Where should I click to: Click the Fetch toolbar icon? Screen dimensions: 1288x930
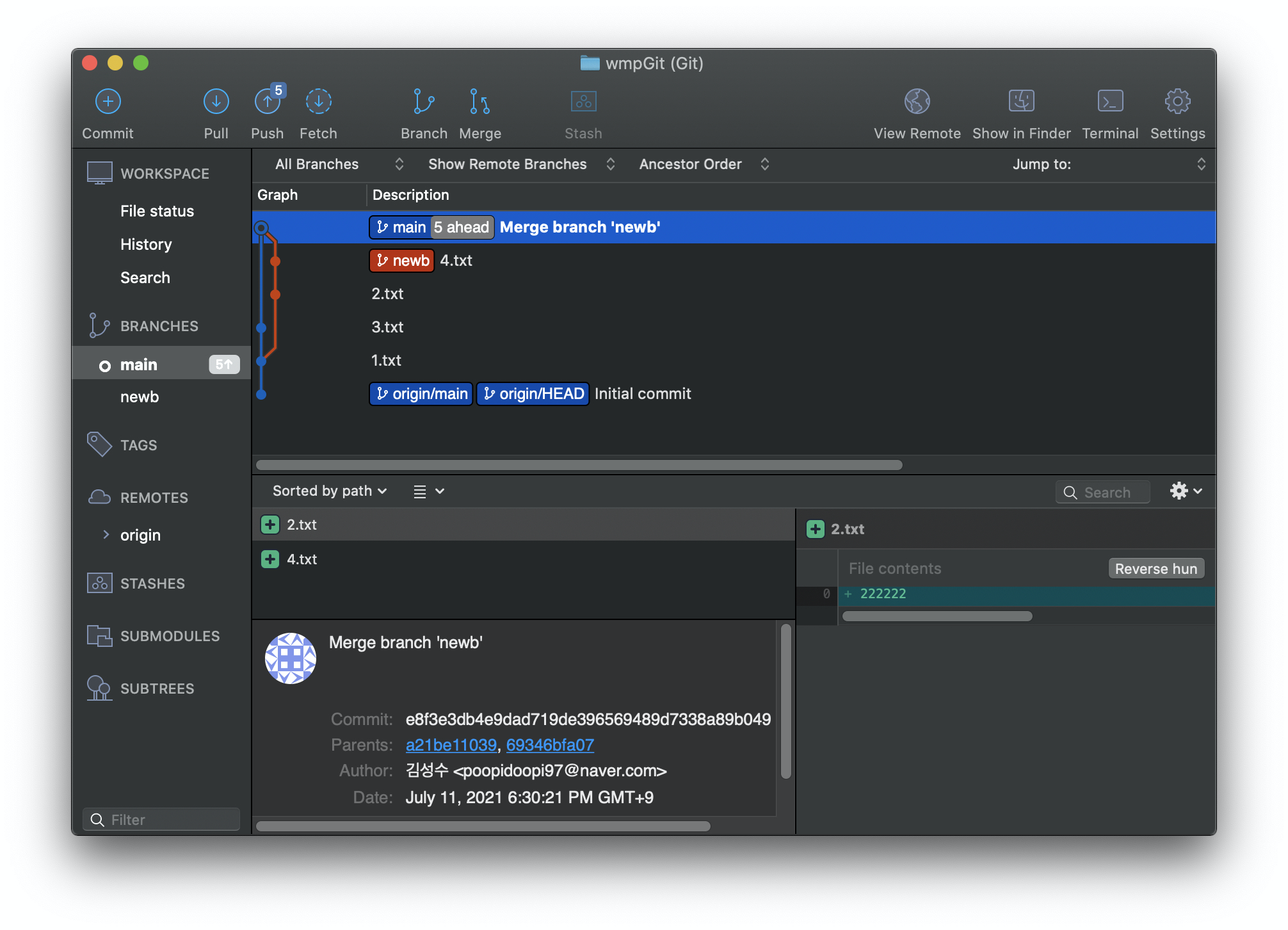tap(318, 102)
